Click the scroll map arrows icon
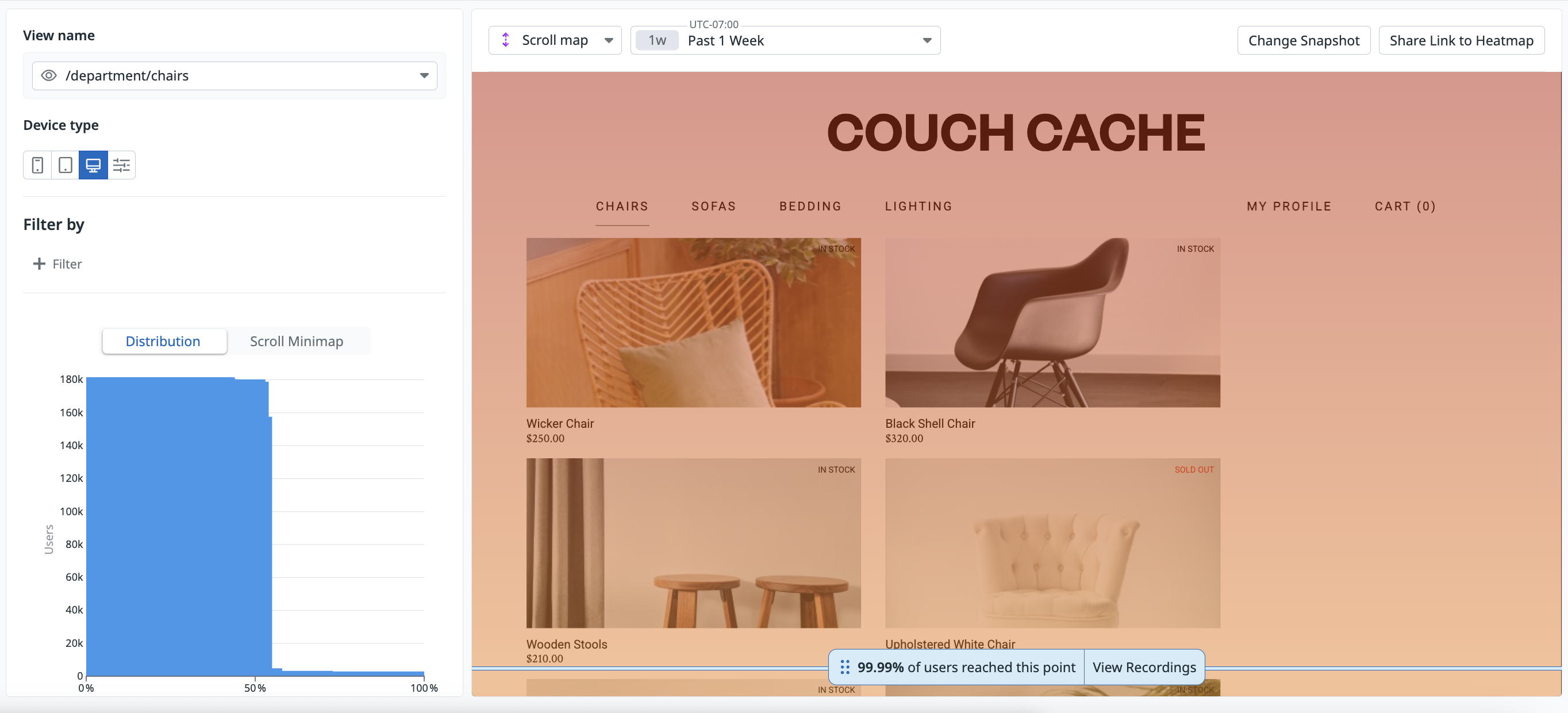This screenshot has width=1568, height=713. pos(505,40)
